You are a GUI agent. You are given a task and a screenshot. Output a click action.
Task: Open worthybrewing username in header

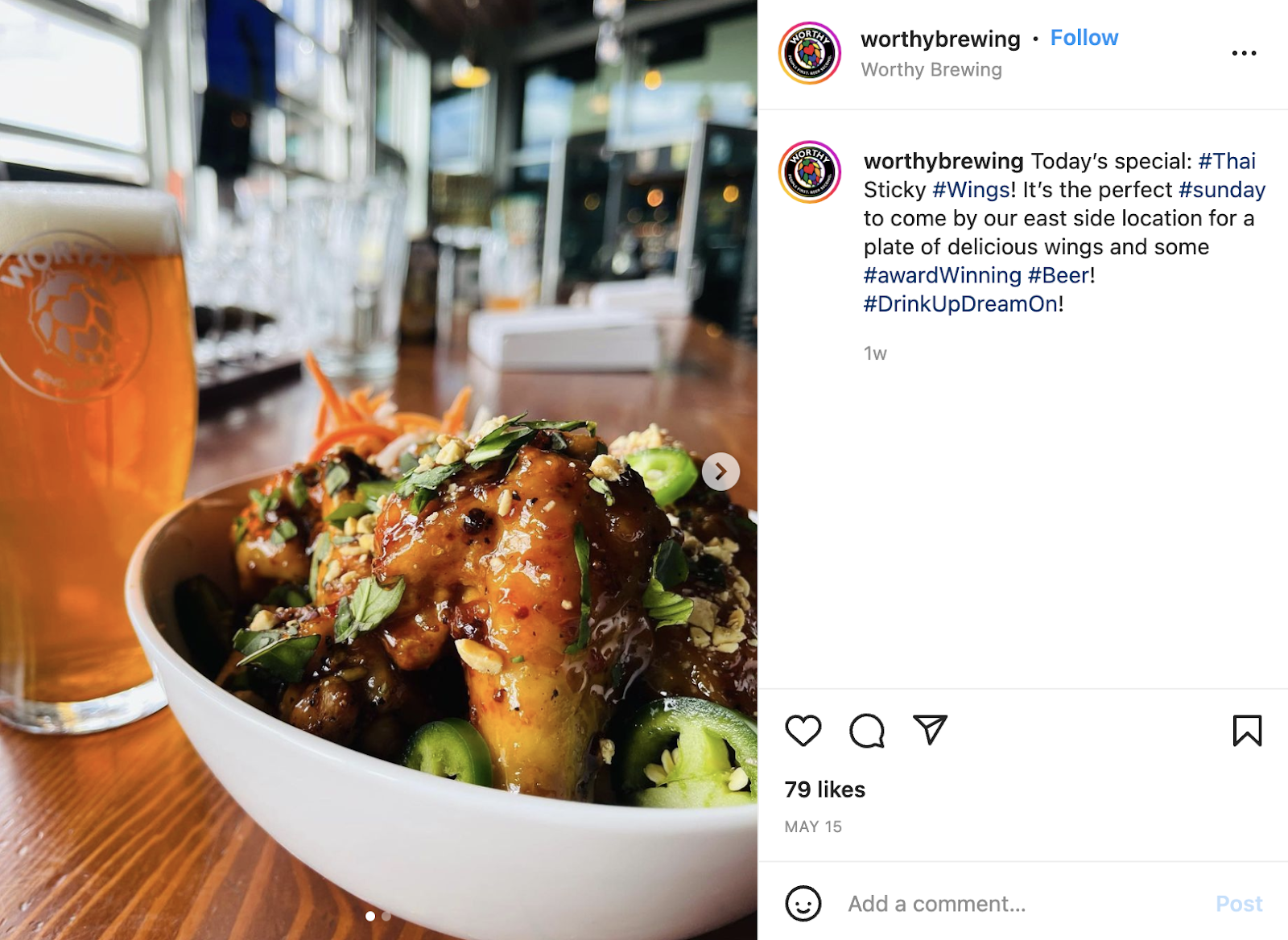tap(940, 39)
